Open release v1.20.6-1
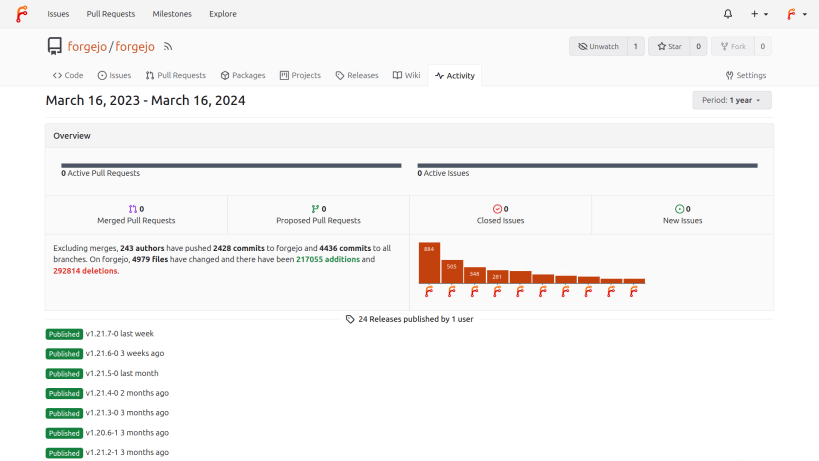819x461 pixels. click(x=102, y=433)
